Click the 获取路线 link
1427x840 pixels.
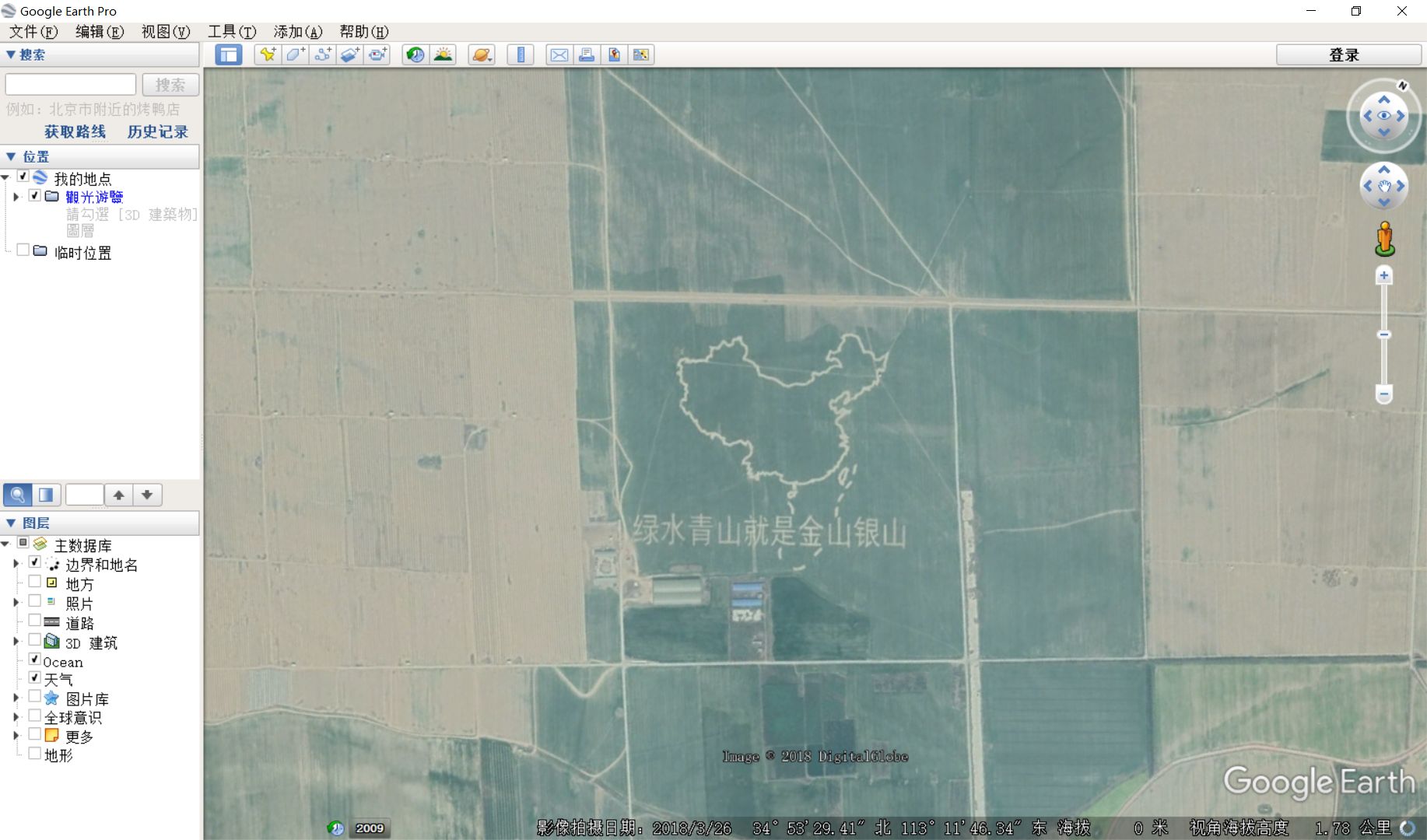point(75,131)
